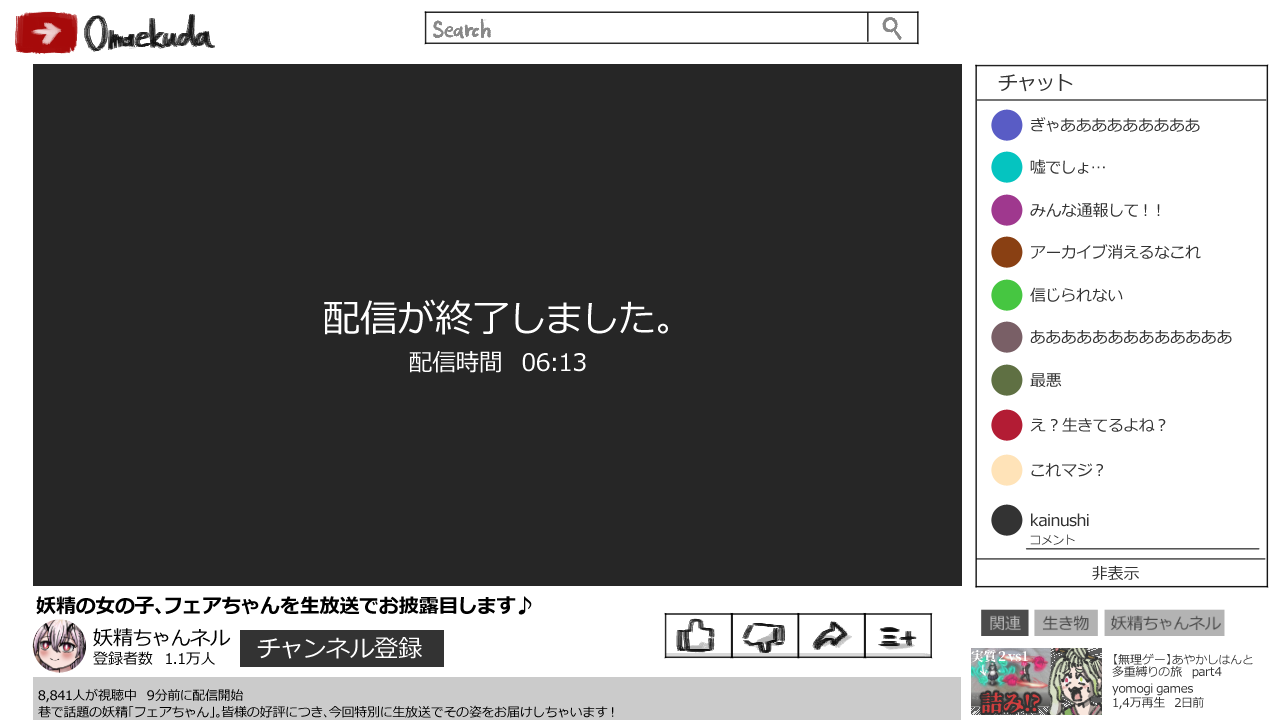The image size is (1280, 720).
Task: Click the search magnifier button
Action: pyautogui.click(x=893, y=28)
